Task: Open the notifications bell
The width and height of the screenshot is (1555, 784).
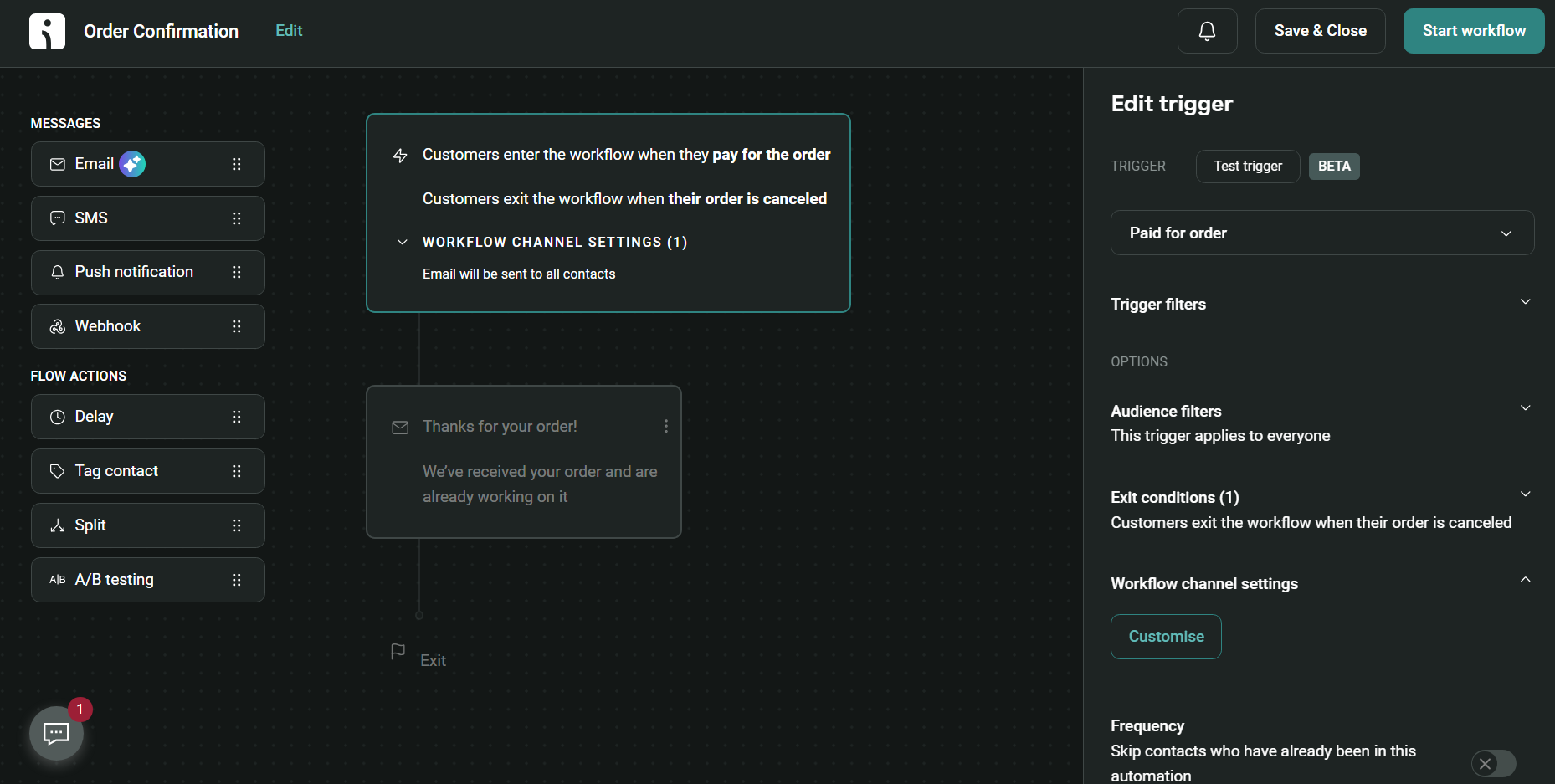Action: click(x=1207, y=31)
